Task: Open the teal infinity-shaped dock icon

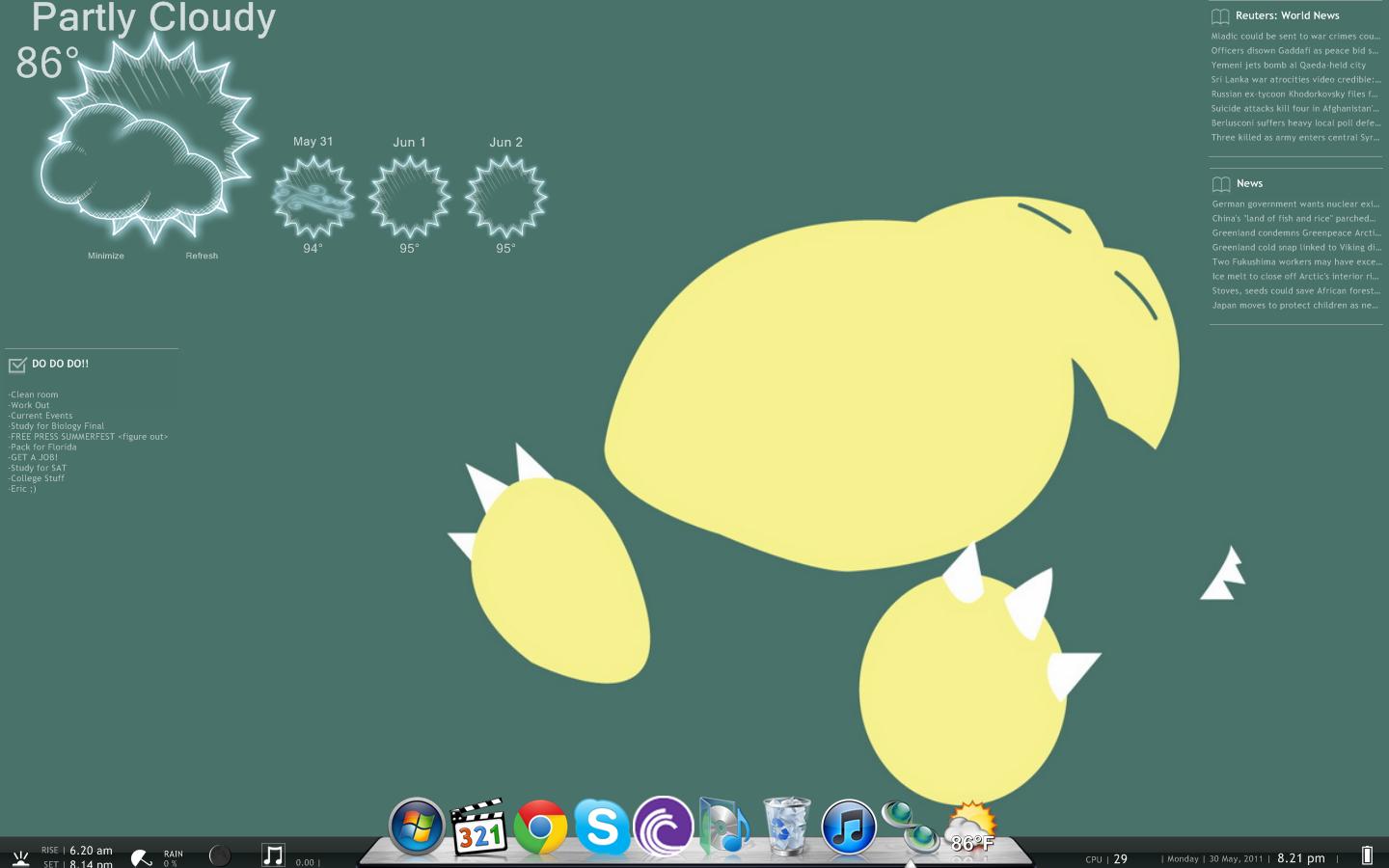Action: coord(911,827)
